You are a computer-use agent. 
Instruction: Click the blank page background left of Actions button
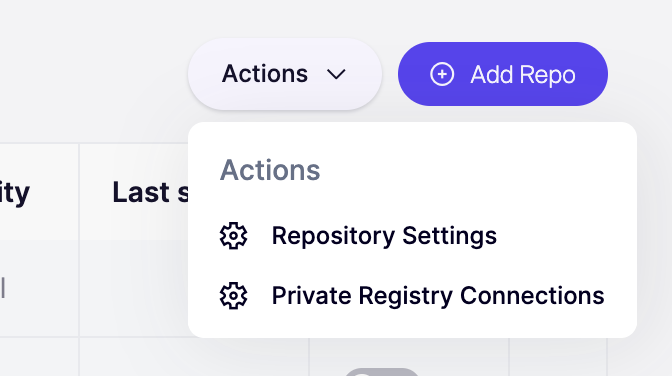tap(93, 73)
